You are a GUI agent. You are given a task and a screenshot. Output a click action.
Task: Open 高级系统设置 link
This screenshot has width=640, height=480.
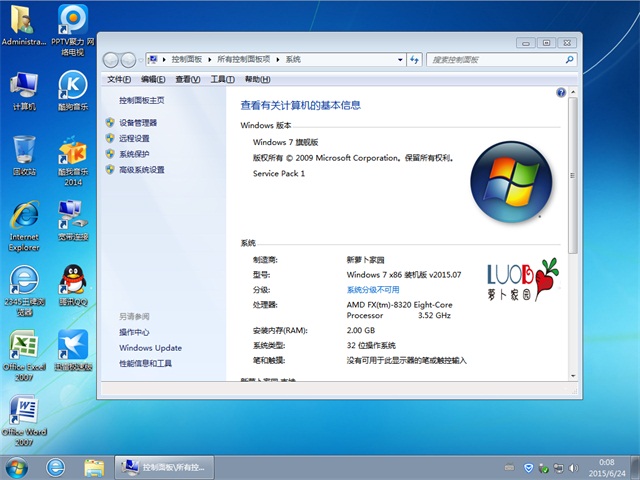pyautogui.click(x=142, y=169)
